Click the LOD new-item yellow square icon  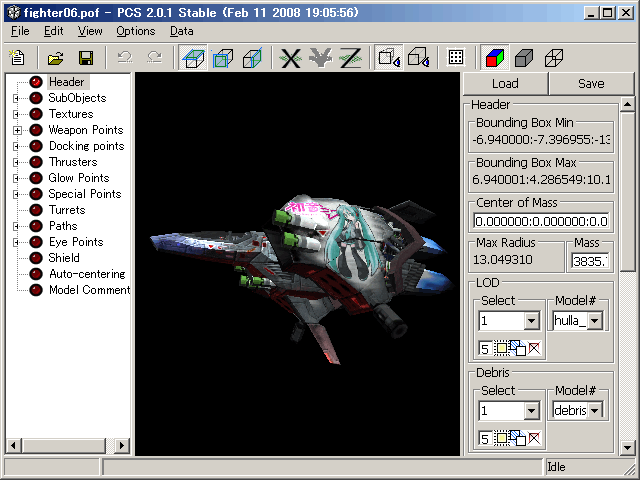501,349
